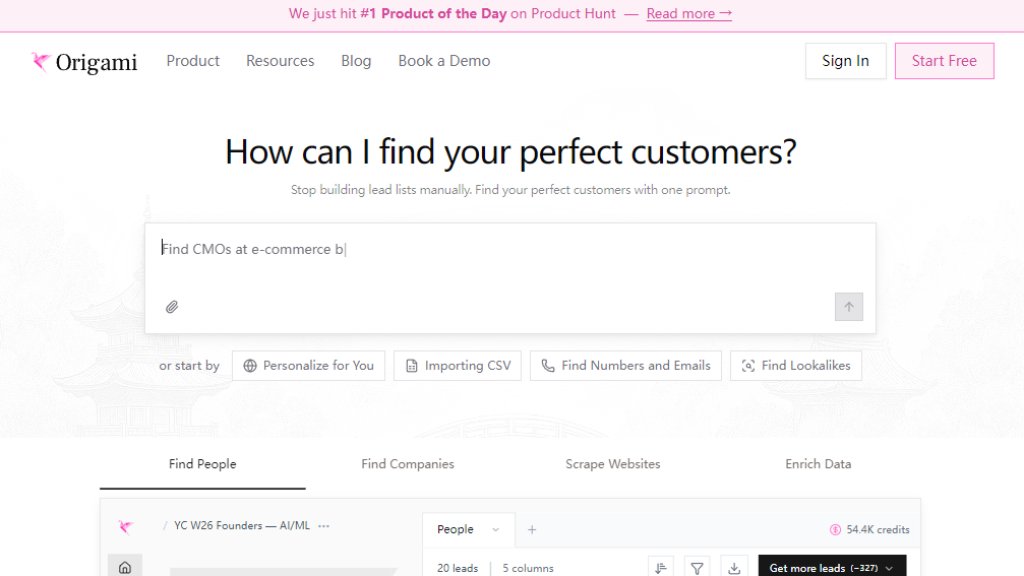Open the Product menu
The image size is (1024, 576).
[193, 61]
